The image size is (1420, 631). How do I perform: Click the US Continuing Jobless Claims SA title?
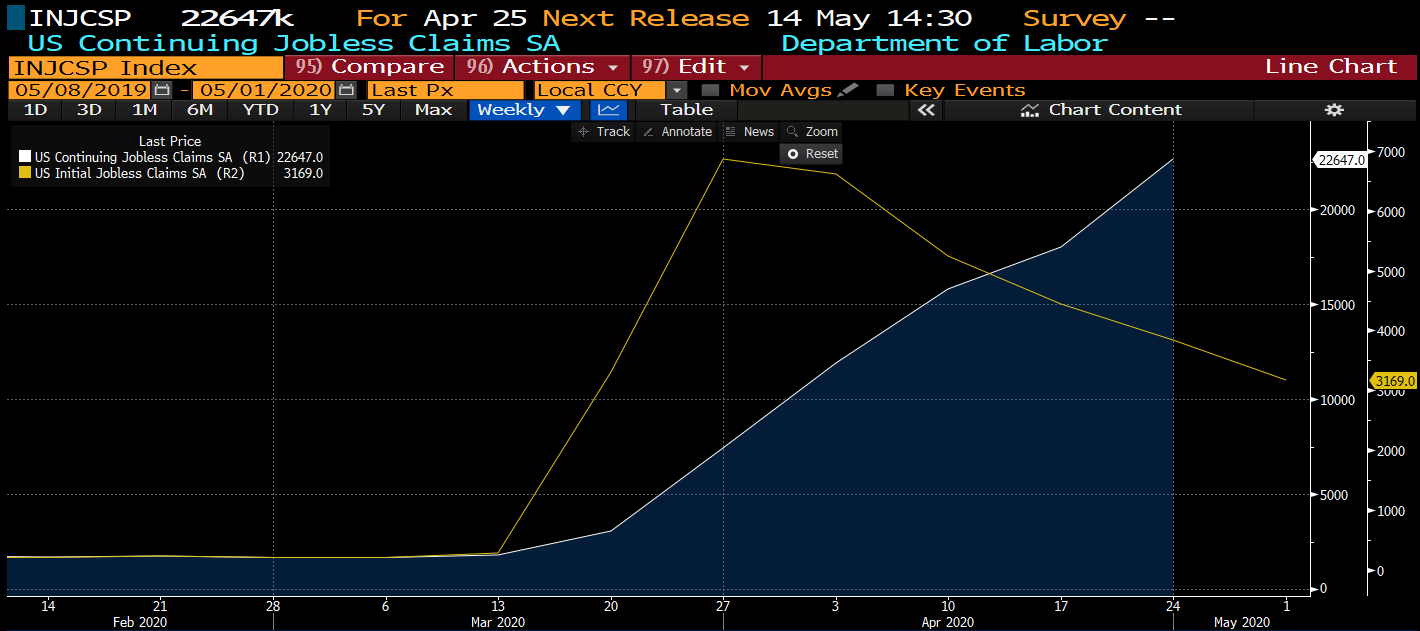[294, 44]
